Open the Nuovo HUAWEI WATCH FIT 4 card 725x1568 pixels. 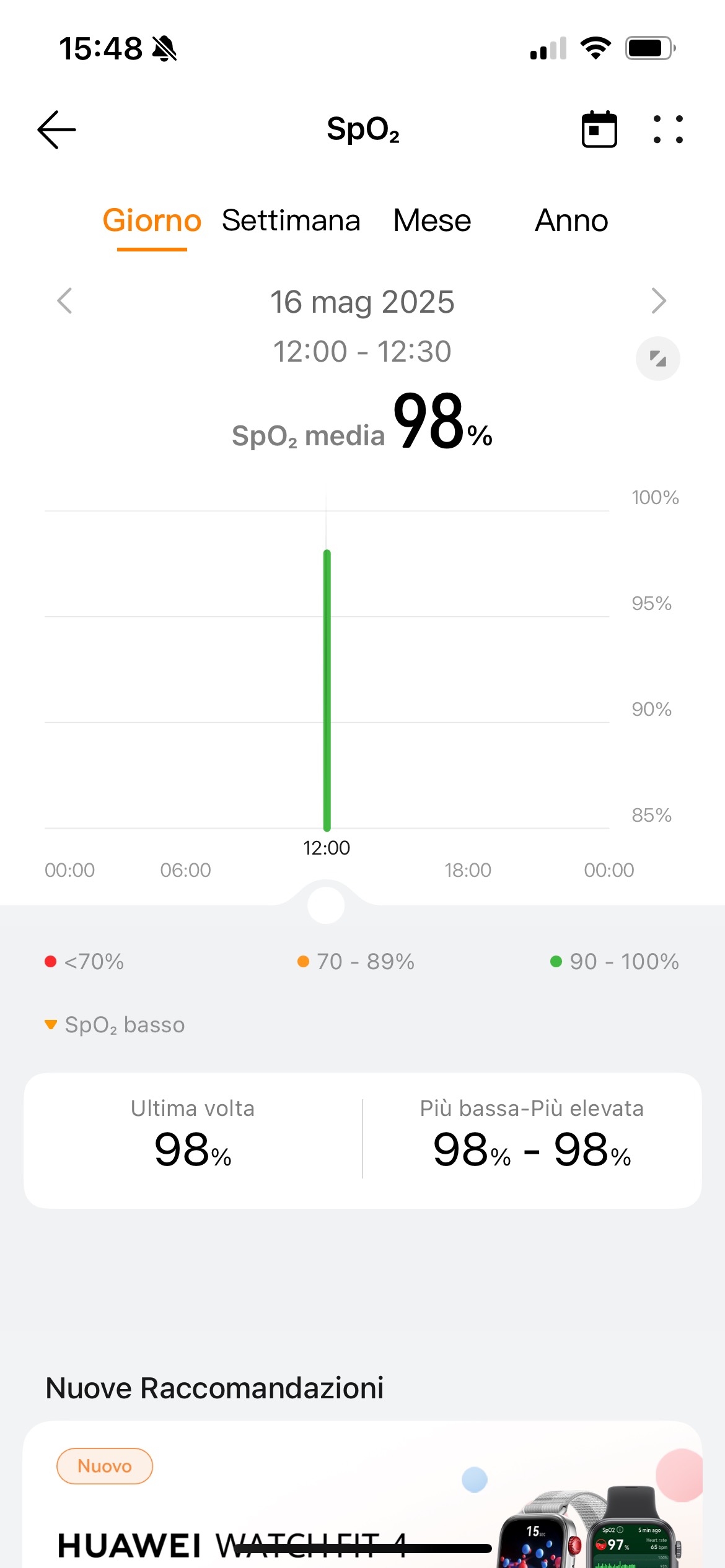pos(362,1494)
